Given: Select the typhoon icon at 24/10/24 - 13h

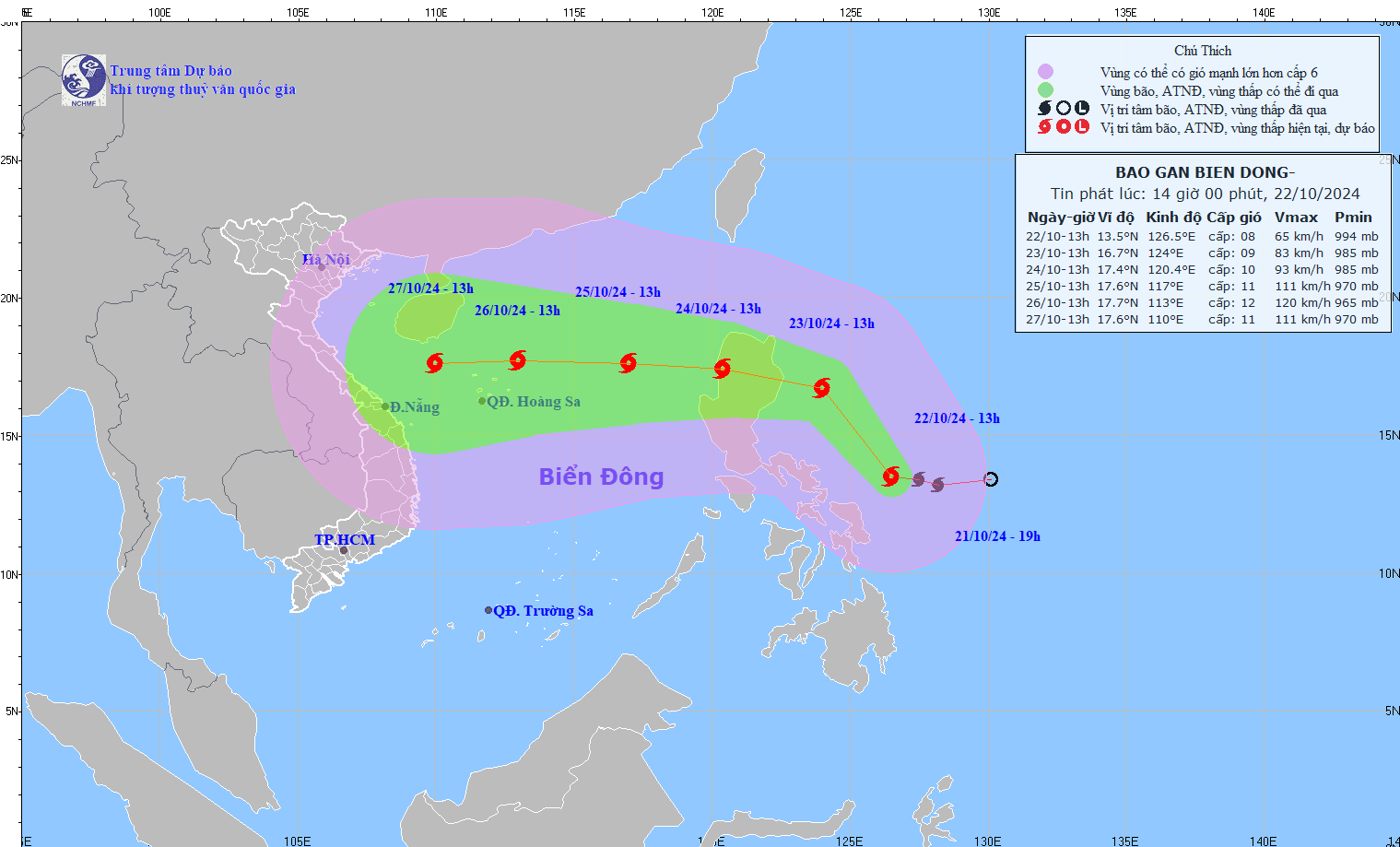Looking at the screenshot, I should [724, 369].
